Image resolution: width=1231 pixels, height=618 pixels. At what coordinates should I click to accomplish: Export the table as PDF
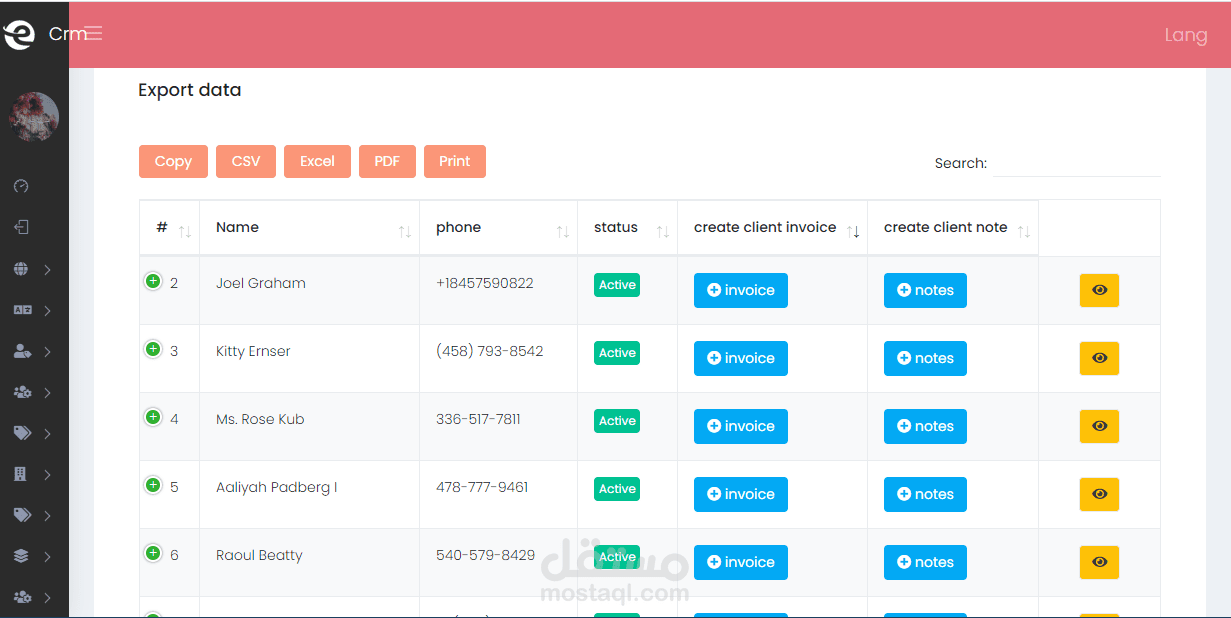pyautogui.click(x=387, y=161)
